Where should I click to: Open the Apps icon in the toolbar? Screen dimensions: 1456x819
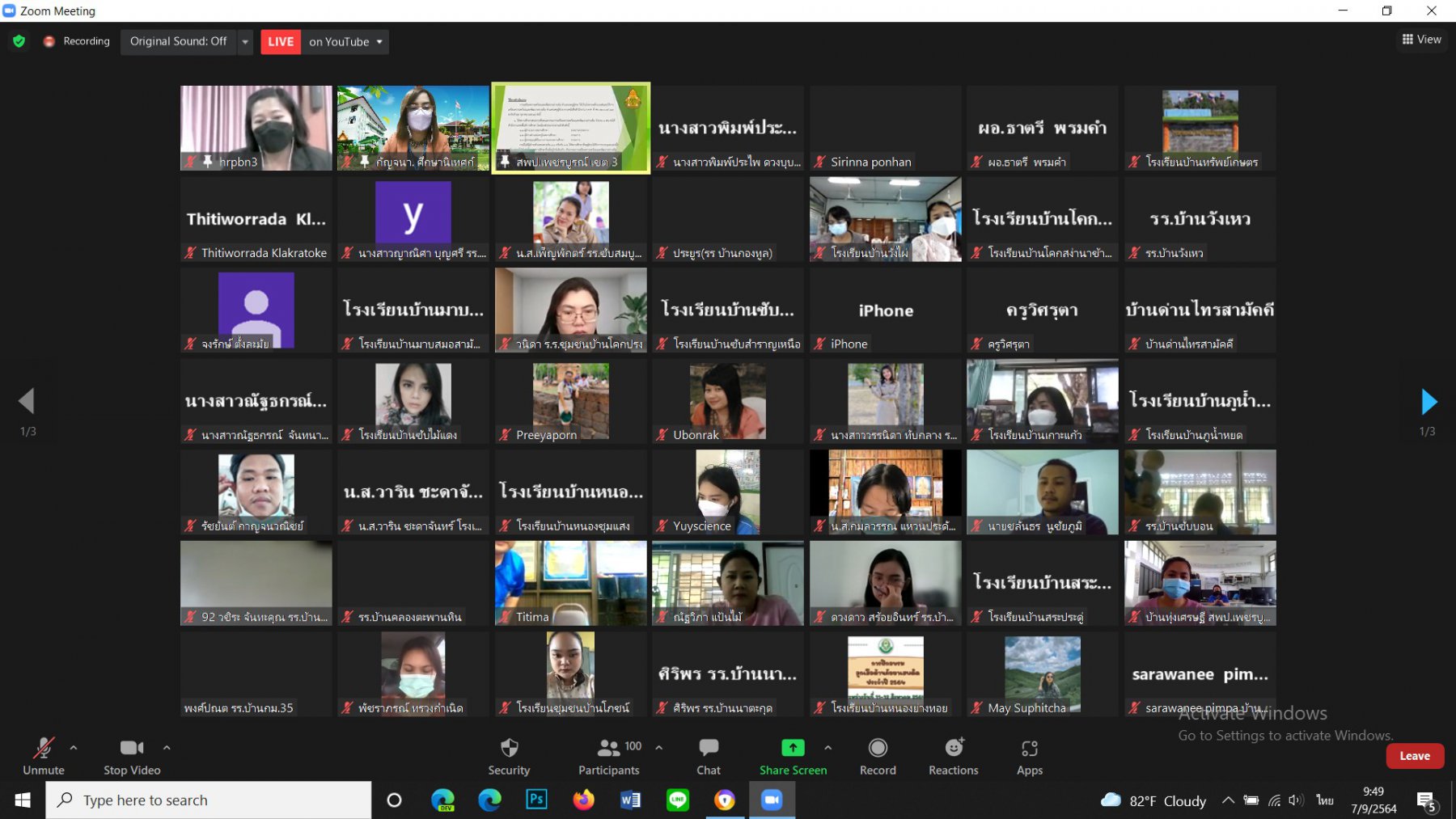1029,749
